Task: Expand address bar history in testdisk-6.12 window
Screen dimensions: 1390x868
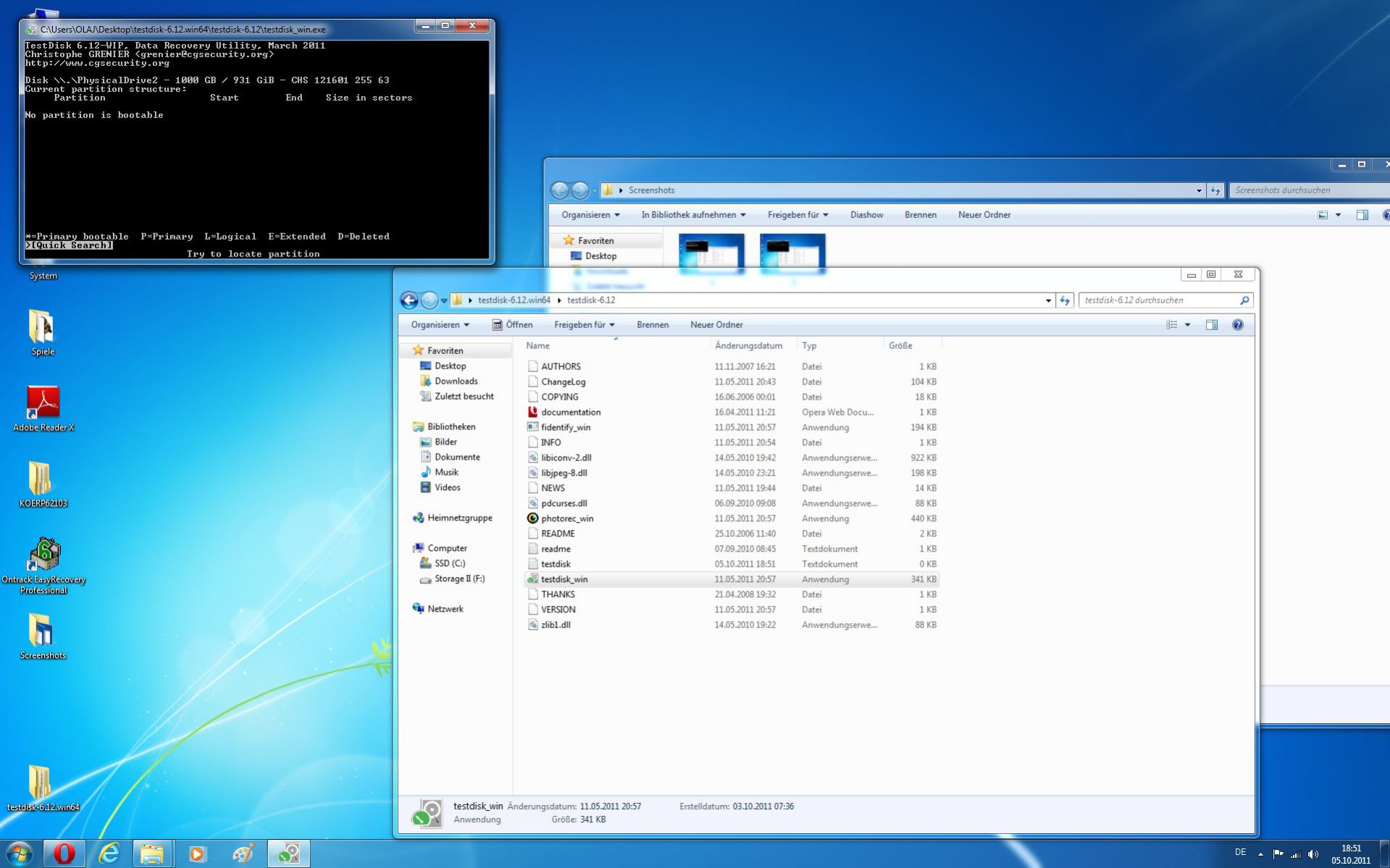Action: click(x=1048, y=300)
